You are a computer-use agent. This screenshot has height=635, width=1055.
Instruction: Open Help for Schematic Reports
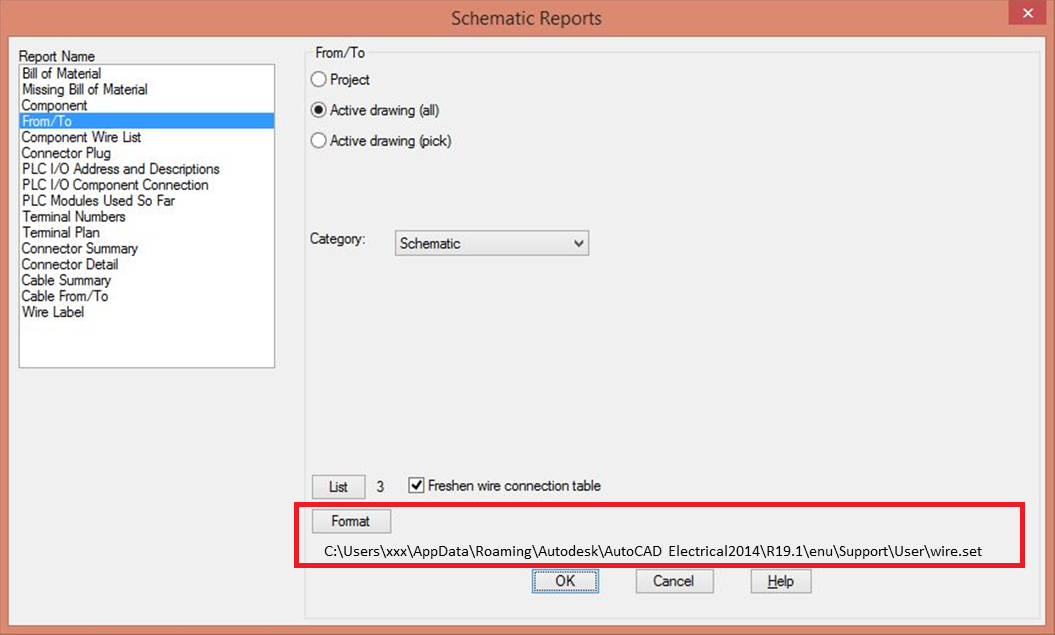[x=780, y=581]
